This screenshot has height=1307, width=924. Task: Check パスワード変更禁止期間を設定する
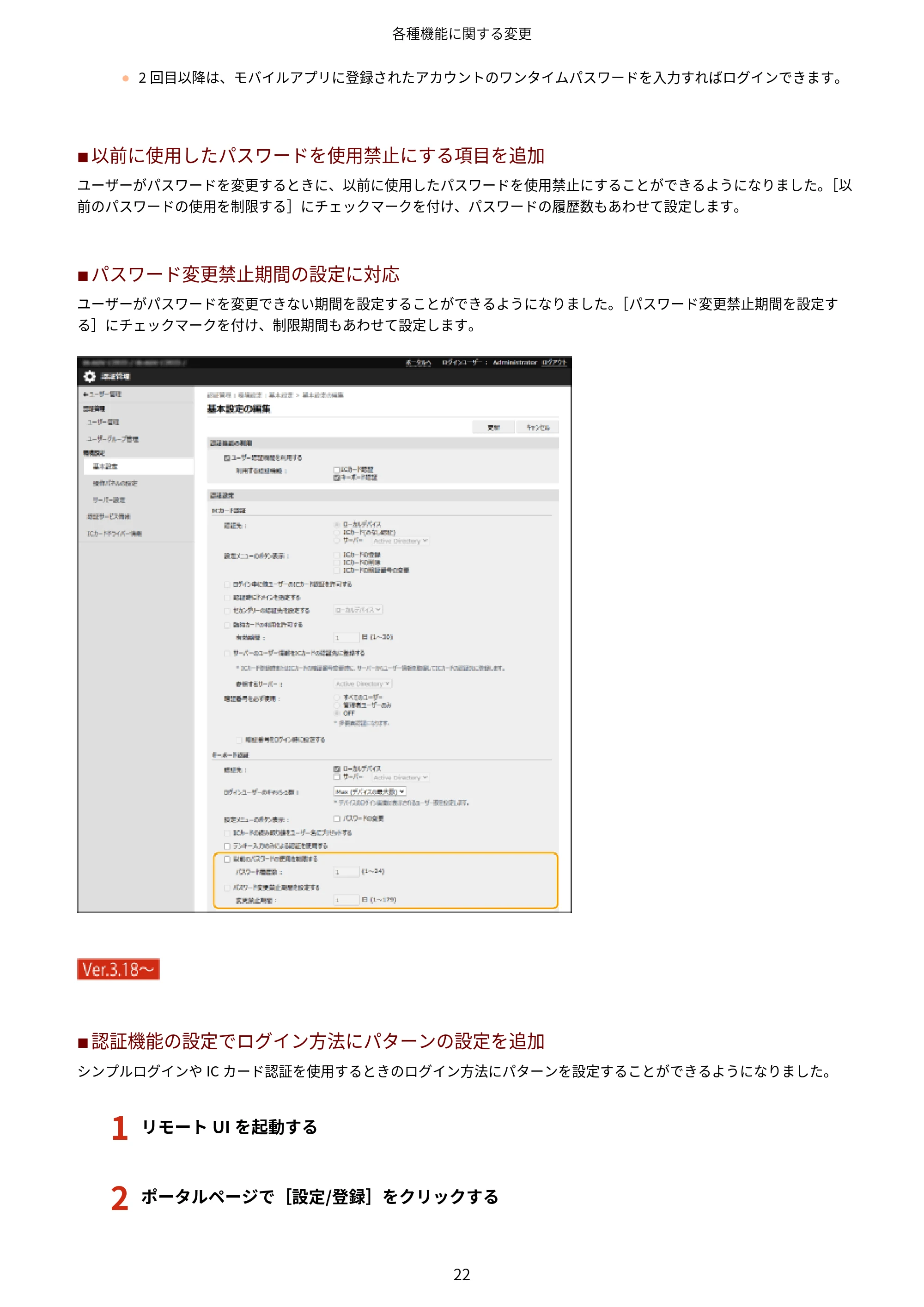[x=227, y=888]
